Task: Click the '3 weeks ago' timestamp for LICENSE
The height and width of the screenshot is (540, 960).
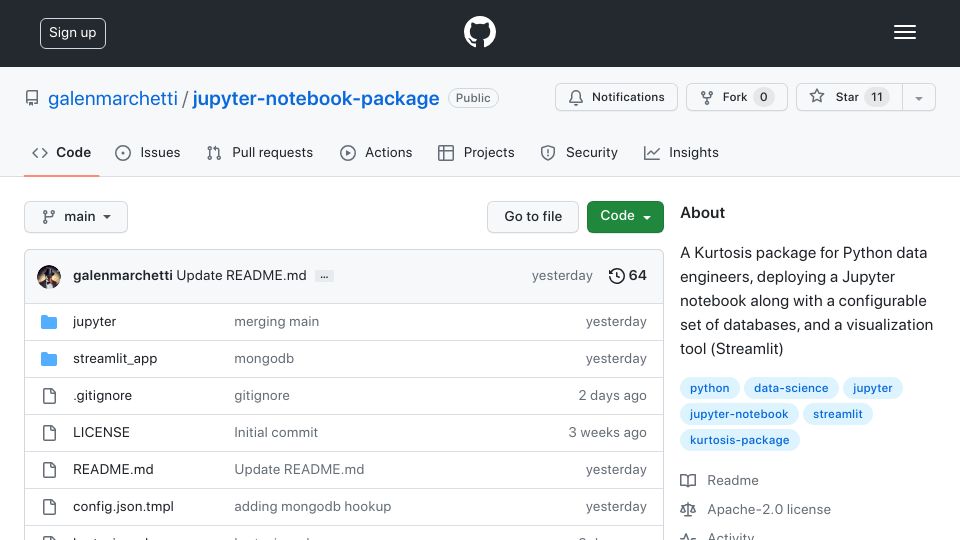Action: [607, 432]
